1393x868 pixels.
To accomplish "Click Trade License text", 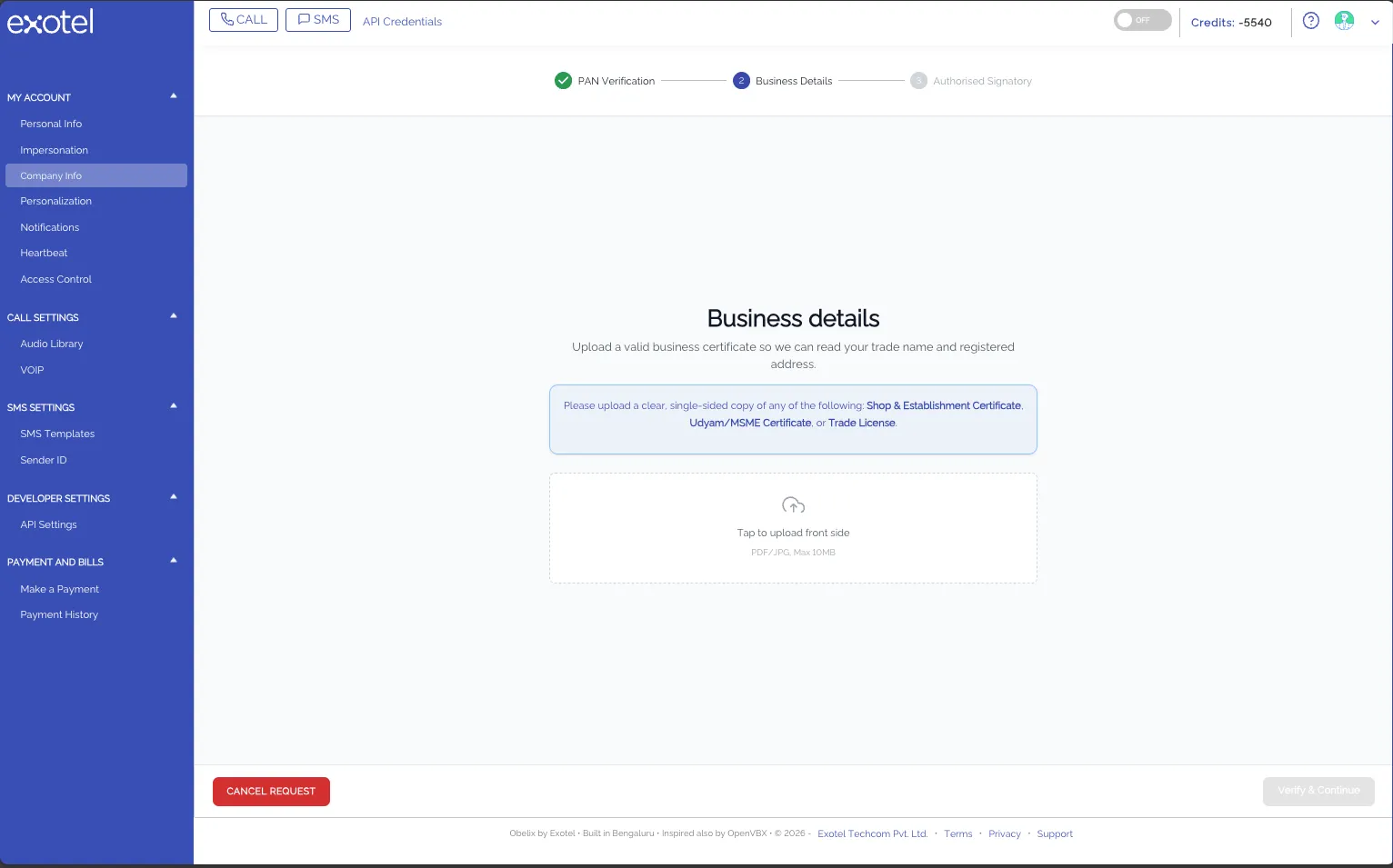I will (861, 423).
